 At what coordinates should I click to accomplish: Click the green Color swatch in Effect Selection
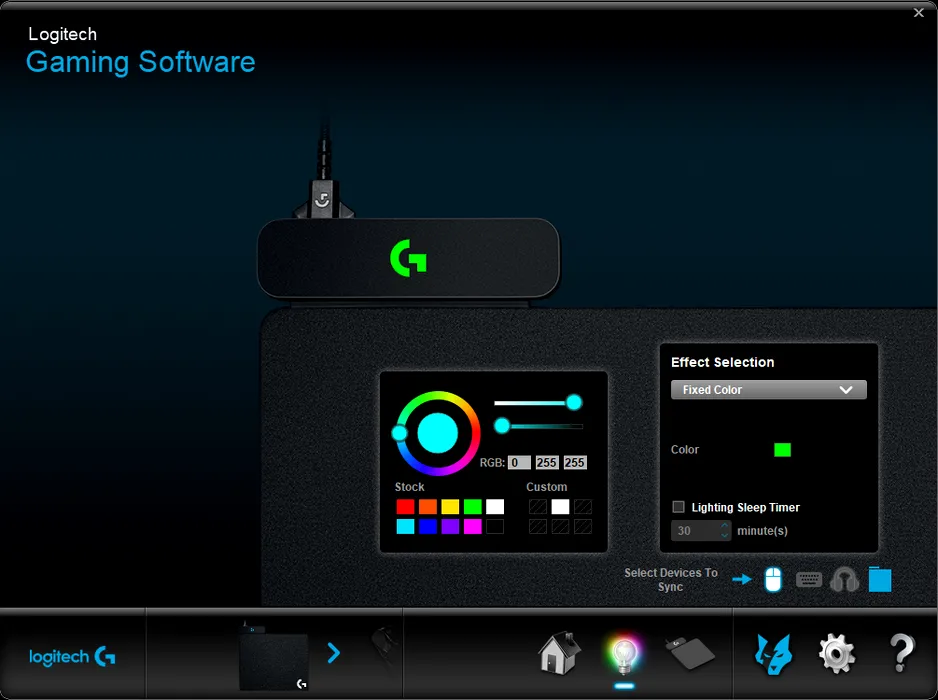coord(782,450)
